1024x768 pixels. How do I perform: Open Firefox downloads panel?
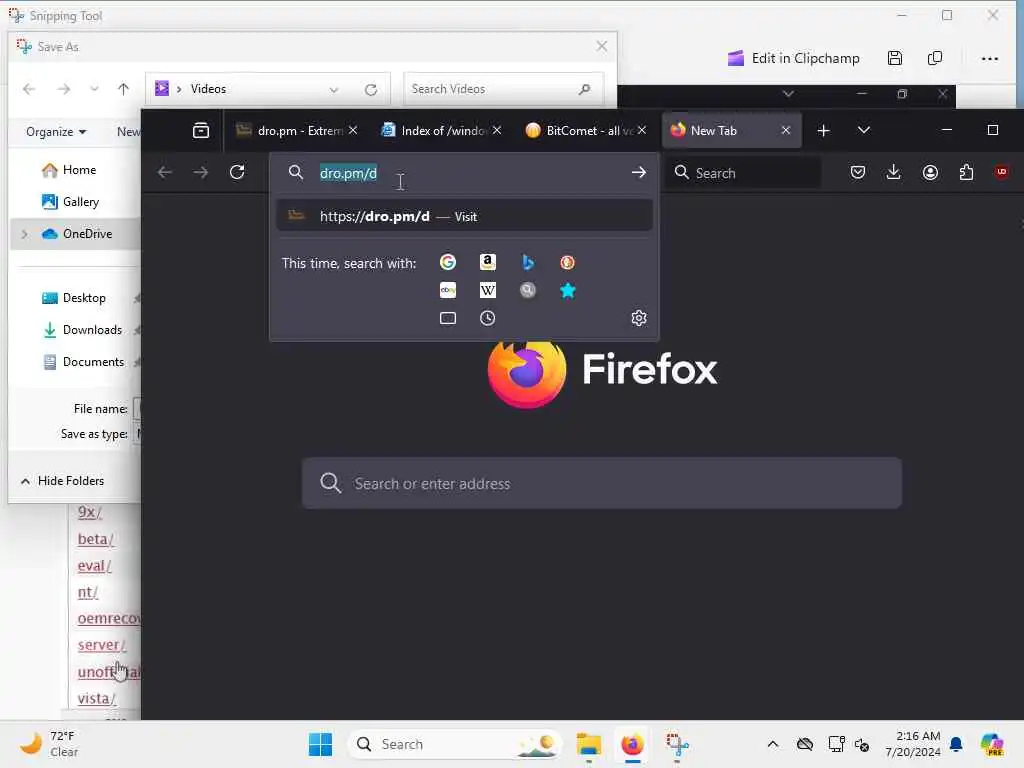(x=894, y=172)
